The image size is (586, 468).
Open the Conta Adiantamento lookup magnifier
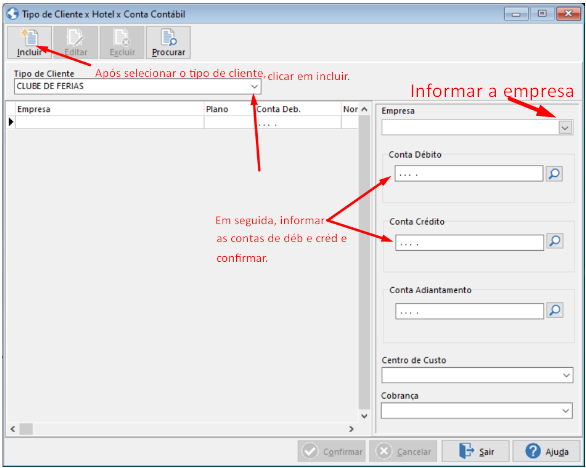[555, 310]
